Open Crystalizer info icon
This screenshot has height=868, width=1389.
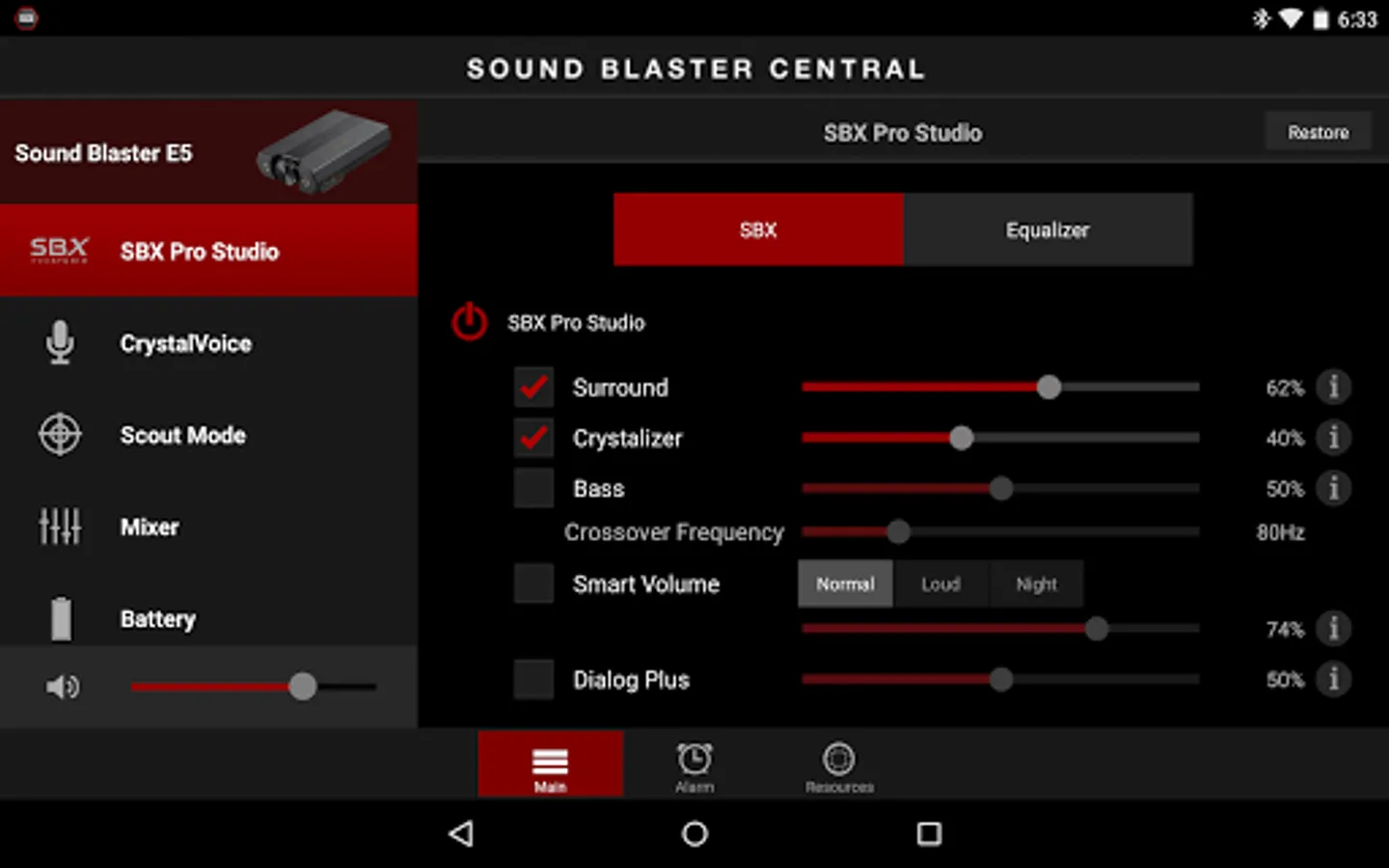pyautogui.click(x=1334, y=438)
